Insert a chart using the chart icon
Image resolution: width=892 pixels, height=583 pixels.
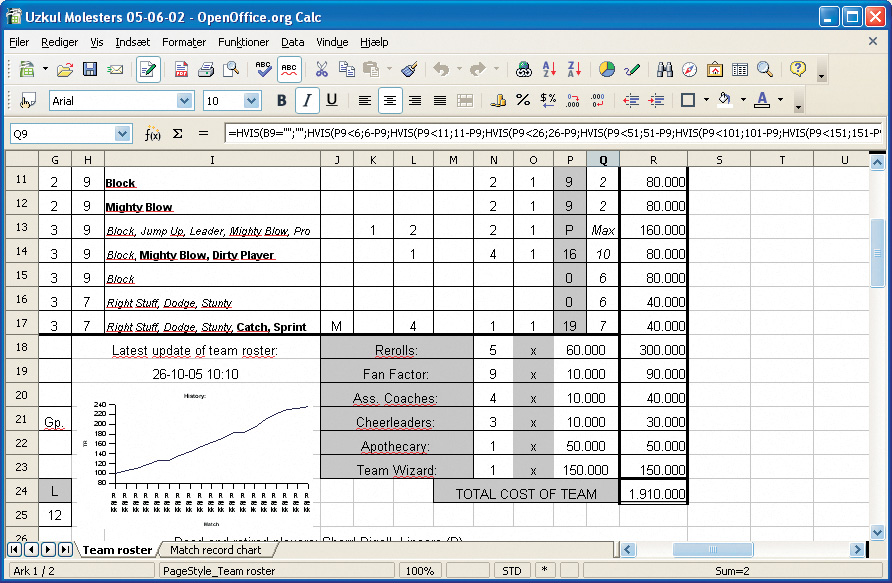pyautogui.click(x=606, y=70)
